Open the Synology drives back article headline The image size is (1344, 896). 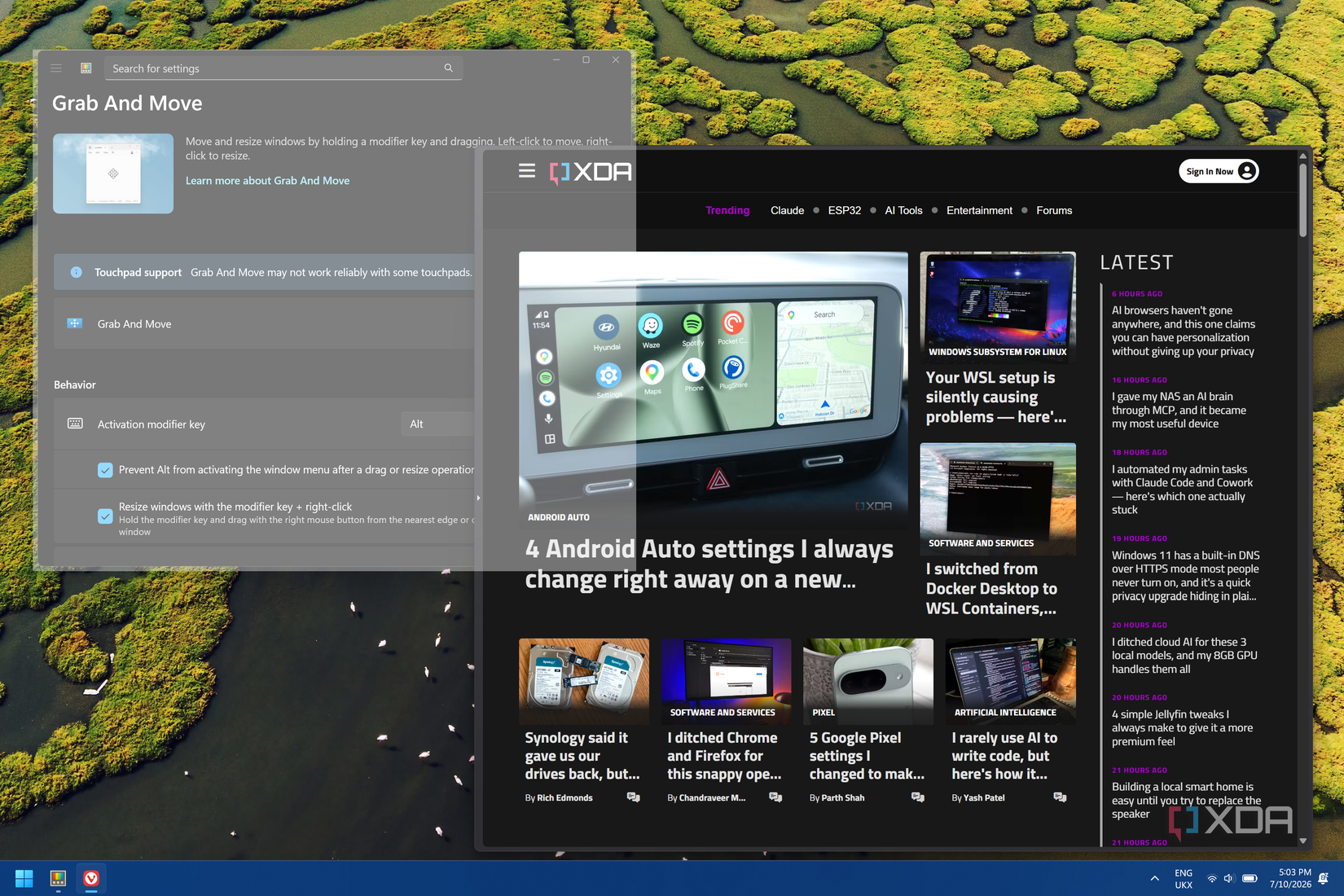582,756
